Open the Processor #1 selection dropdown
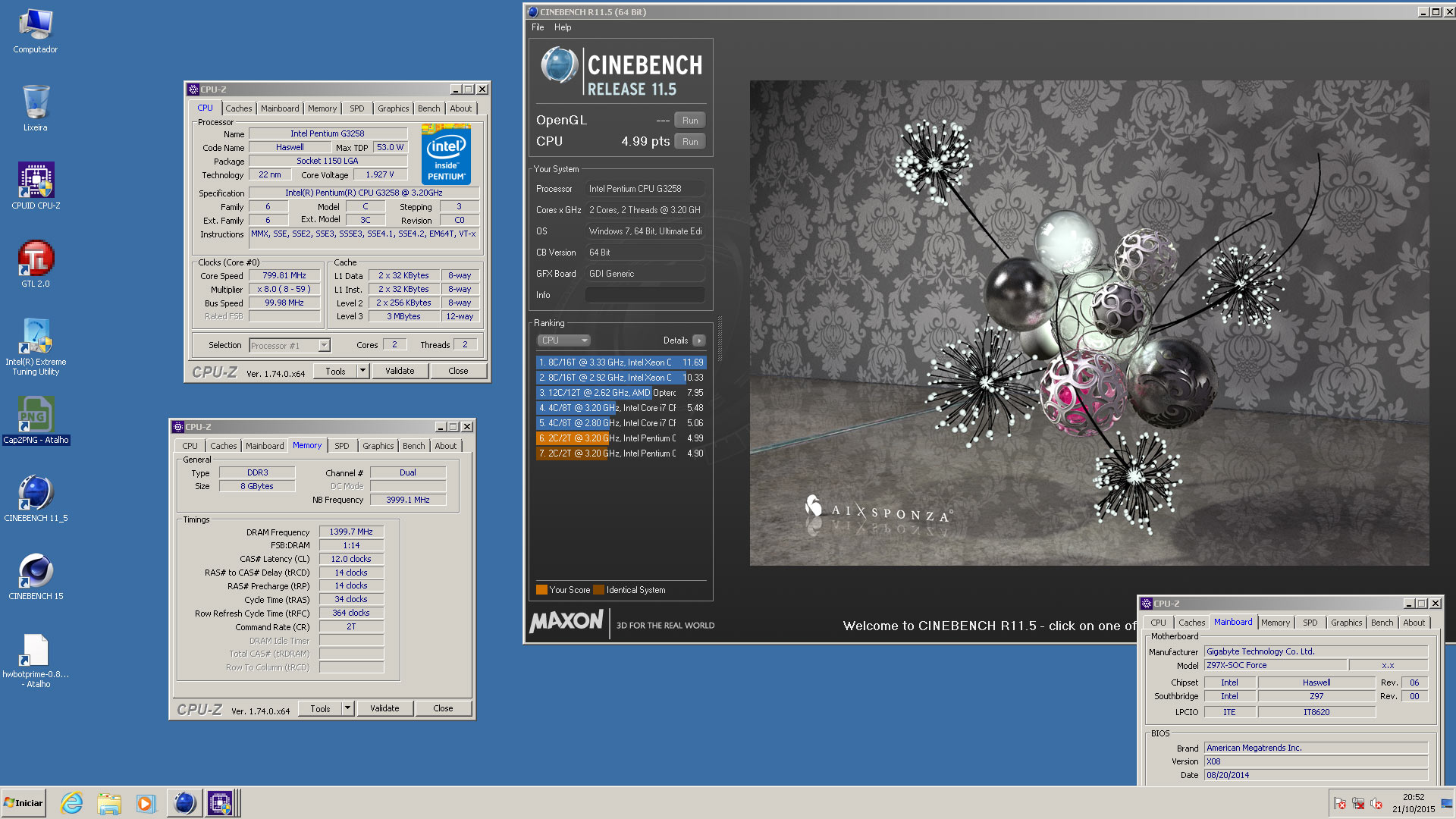The height and width of the screenshot is (819, 1456). tap(290, 345)
